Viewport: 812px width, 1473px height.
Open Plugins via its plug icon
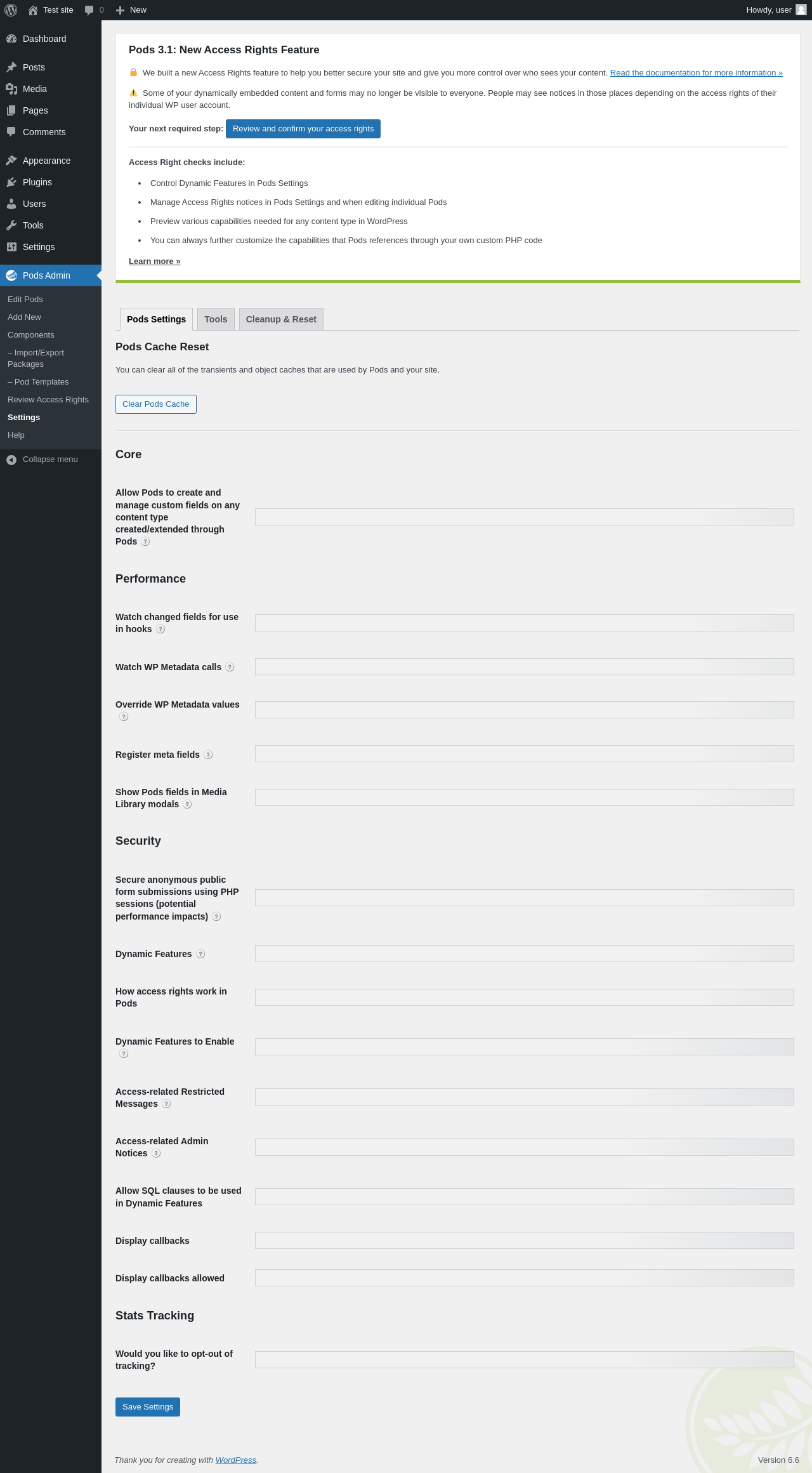click(x=11, y=182)
